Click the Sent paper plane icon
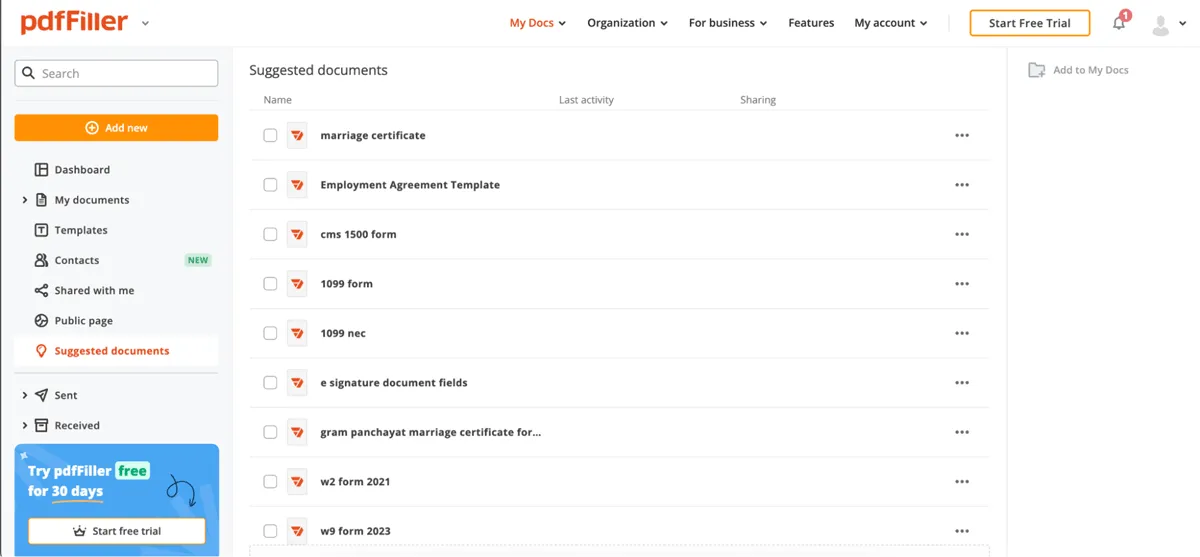The height and width of the screenshot is (557, 1200). pyautogui.click(x=41, y=395)
